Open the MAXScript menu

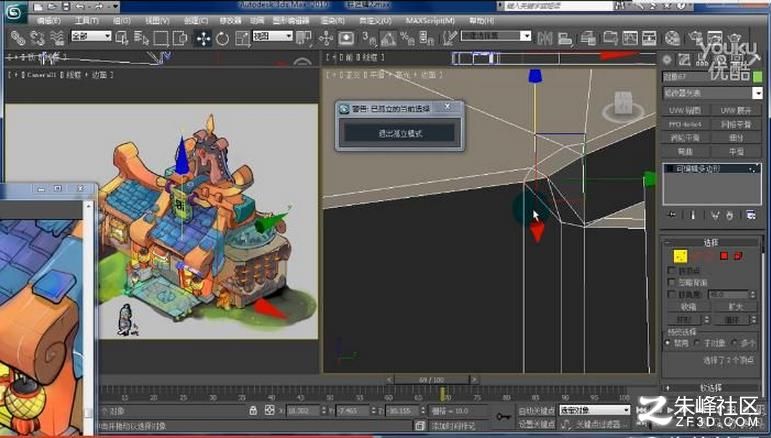[430, 21]
